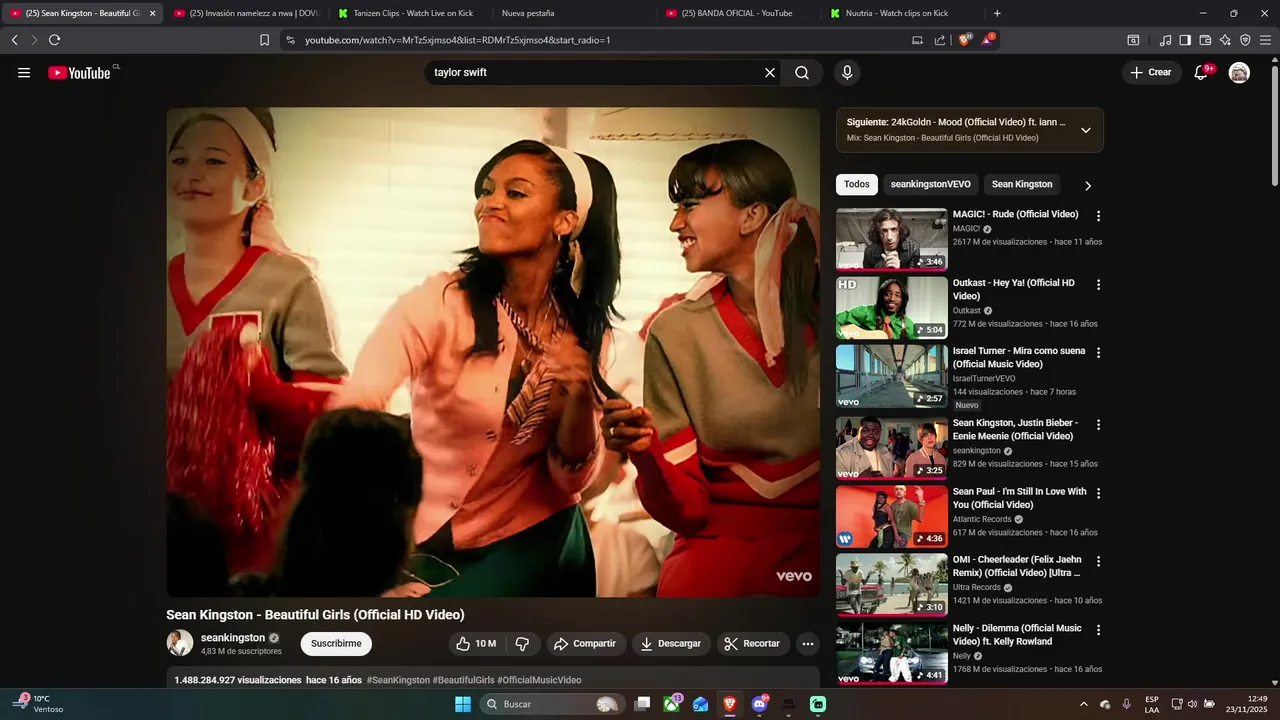1280x720 pixels.
Task: Click the Descargar download button
Action: click(671, 643)
